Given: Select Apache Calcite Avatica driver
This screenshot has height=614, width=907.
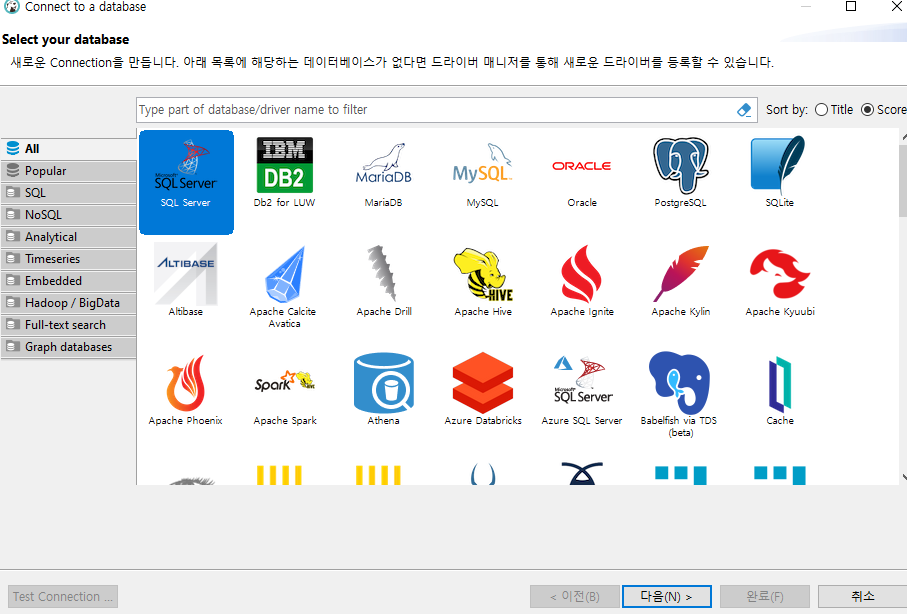Looking at the screenshot, I should pyautogui.click(x=284, y=286).
